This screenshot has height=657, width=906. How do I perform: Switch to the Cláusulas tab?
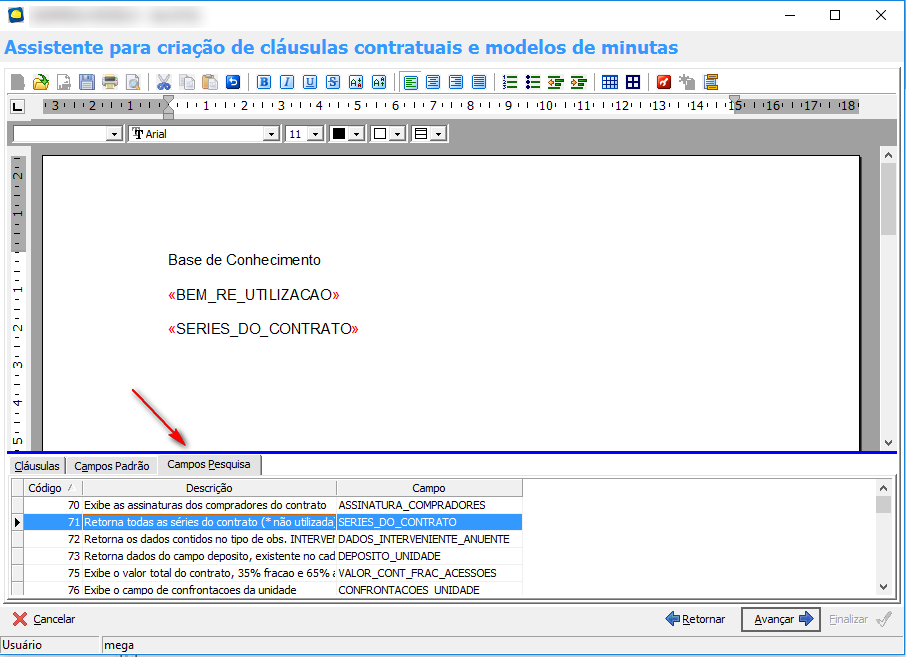tap(38, 466)
